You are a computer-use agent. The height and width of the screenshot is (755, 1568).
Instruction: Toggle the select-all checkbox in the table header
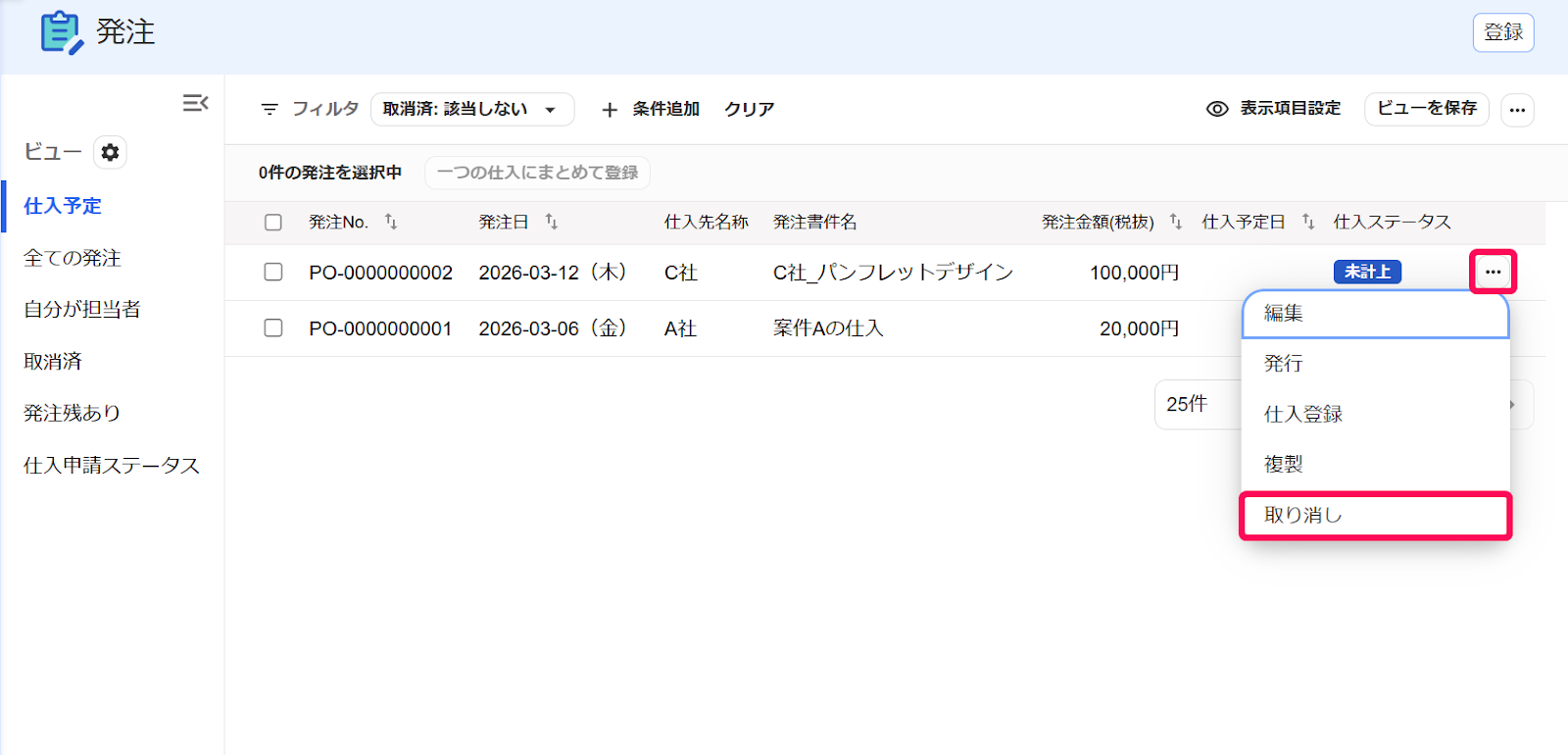coord(273,223)
